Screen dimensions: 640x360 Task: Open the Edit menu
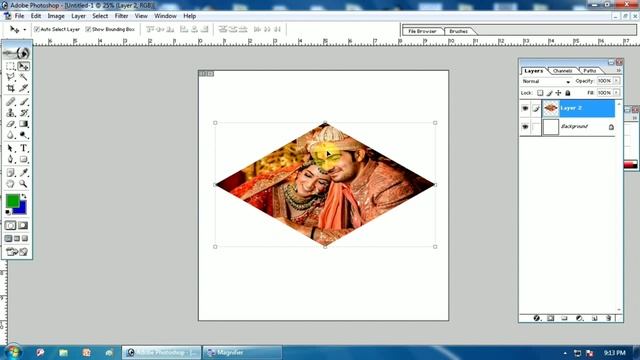tap(36, 16)
